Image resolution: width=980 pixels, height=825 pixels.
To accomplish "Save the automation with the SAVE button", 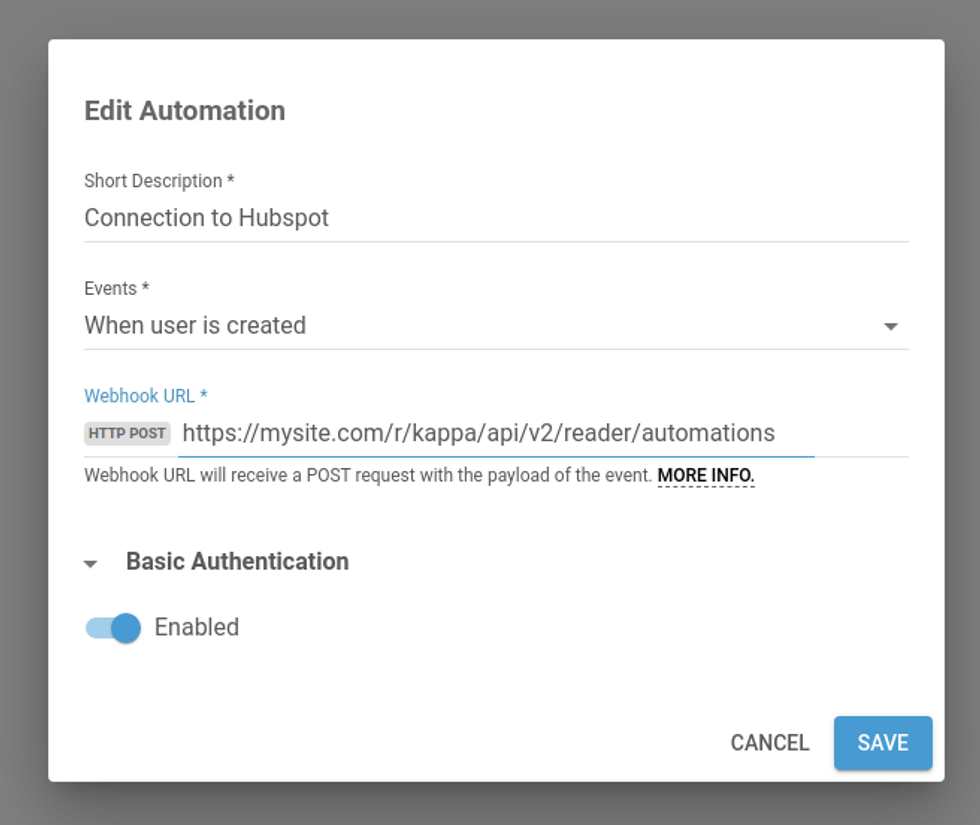I will coord(882,743).
